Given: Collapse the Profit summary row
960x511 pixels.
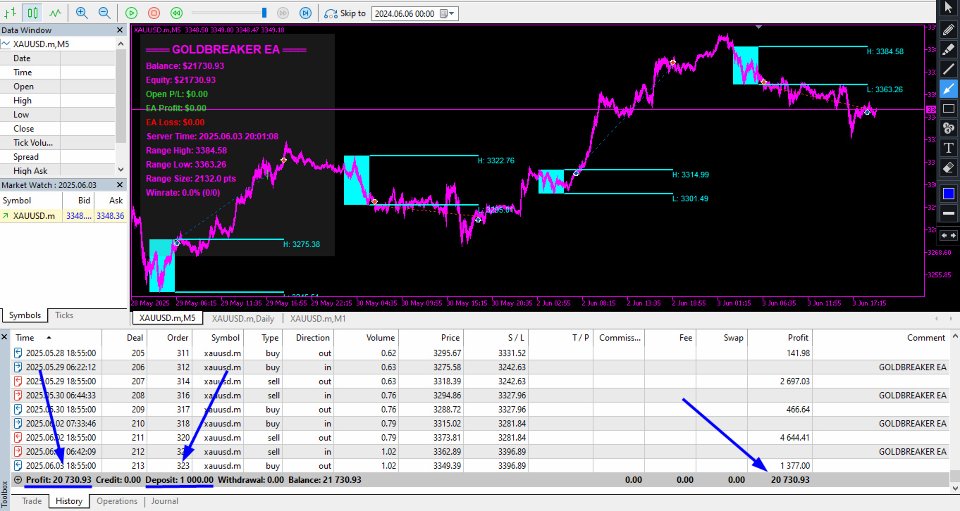Looking at the screenshot, I should click(x=18, y=480).
